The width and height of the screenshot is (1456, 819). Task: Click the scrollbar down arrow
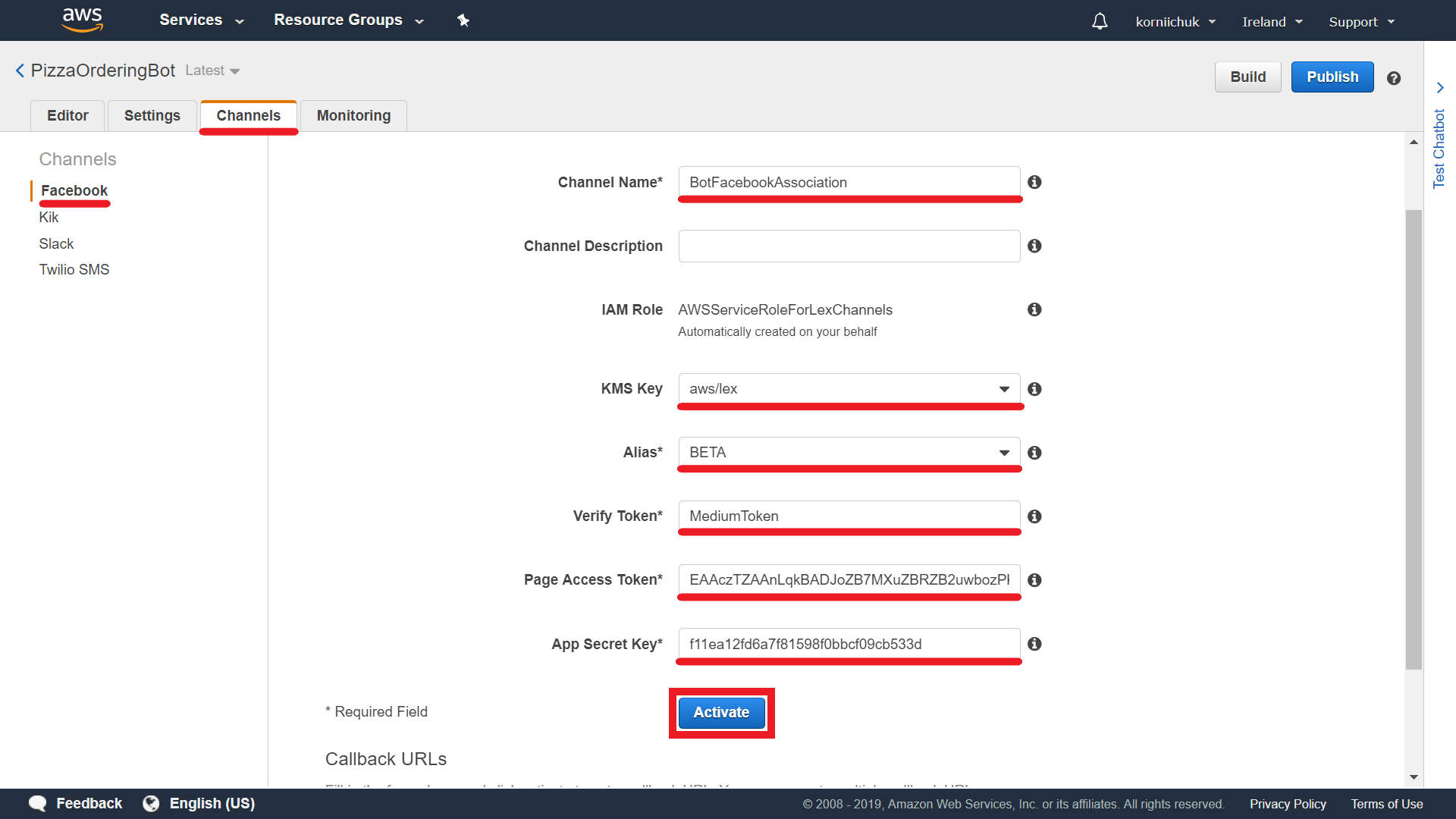pyautogui.click(x=1414, y=777)
